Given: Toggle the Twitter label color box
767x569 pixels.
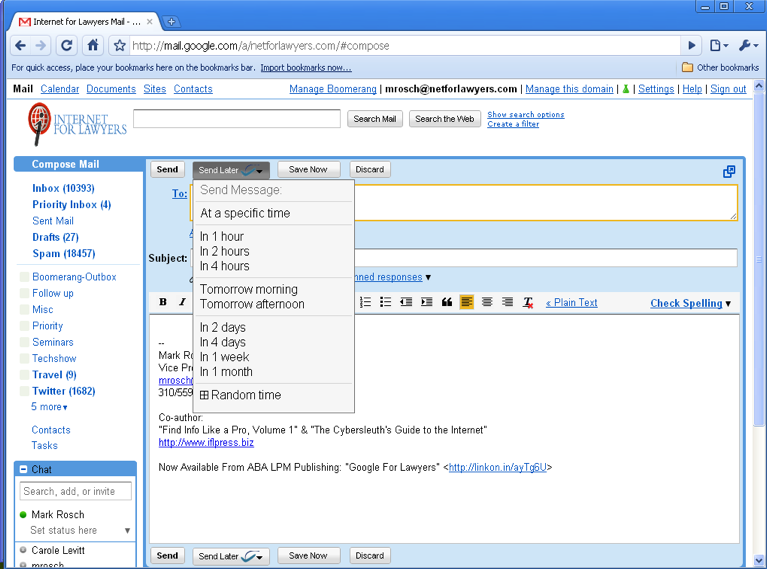Looking at the screenshot, I should coord(24,391).
